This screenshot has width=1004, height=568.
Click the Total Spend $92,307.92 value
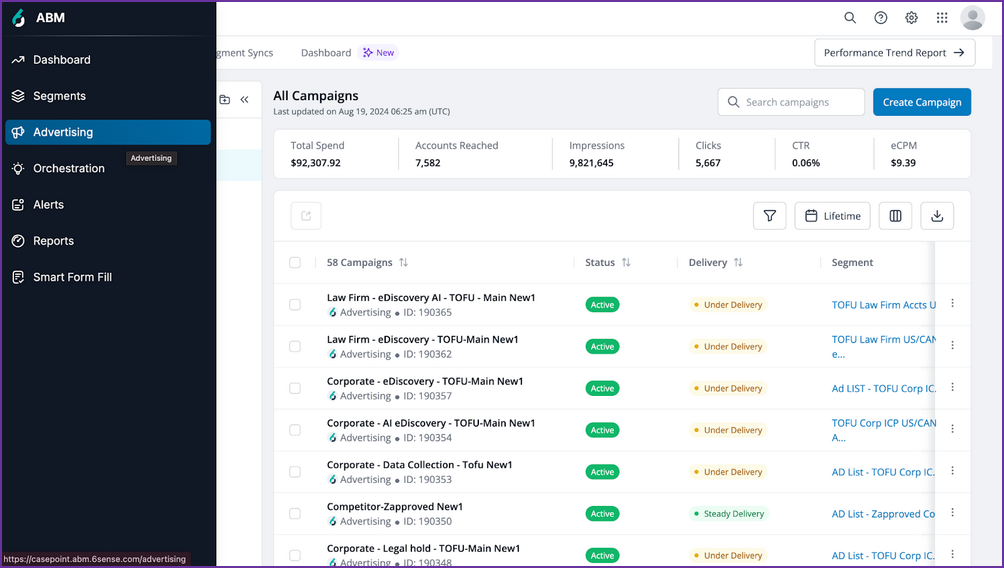(x=316, y=163)
